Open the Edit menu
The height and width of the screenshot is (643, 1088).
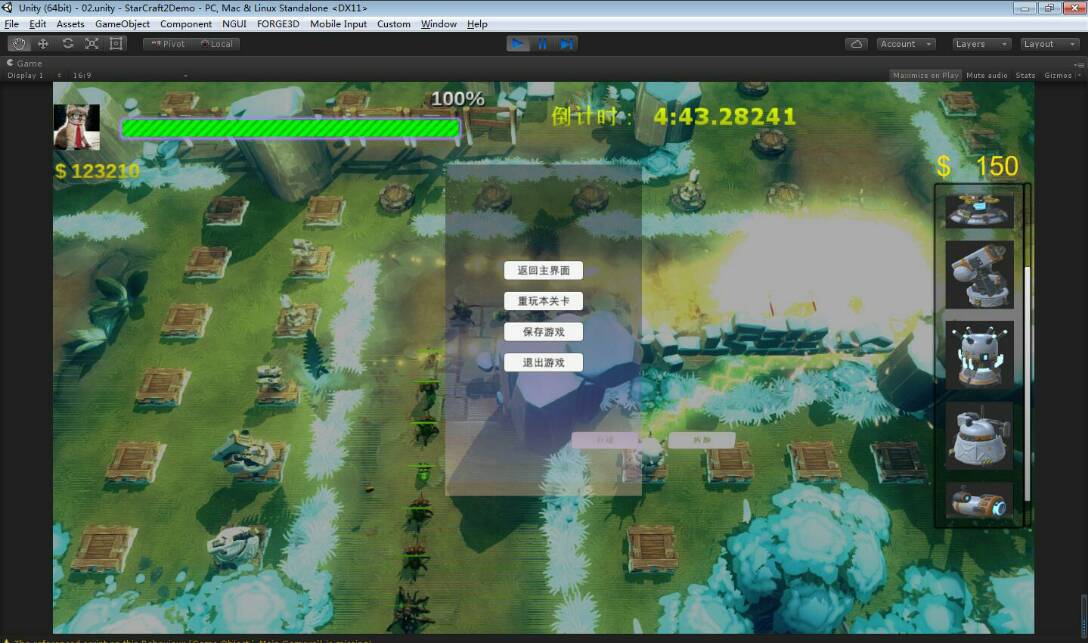pos(37,24)
